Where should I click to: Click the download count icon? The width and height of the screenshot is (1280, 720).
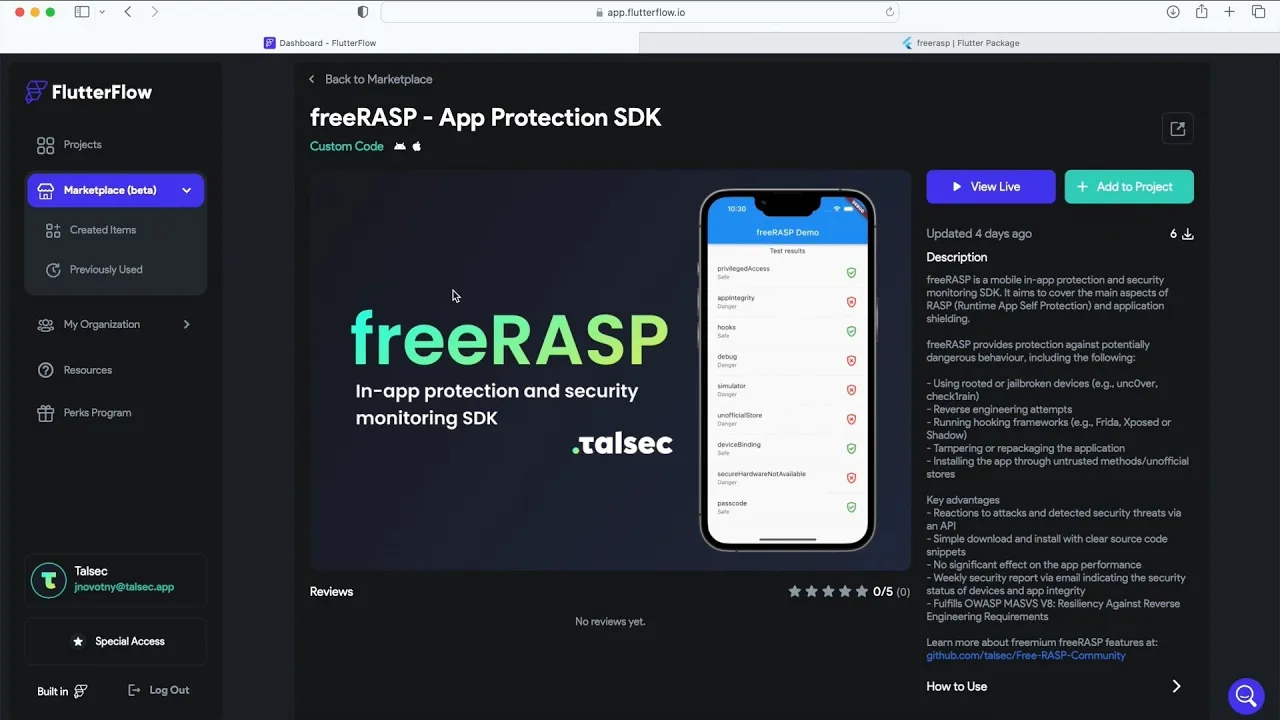click(x=1188, y=234)
